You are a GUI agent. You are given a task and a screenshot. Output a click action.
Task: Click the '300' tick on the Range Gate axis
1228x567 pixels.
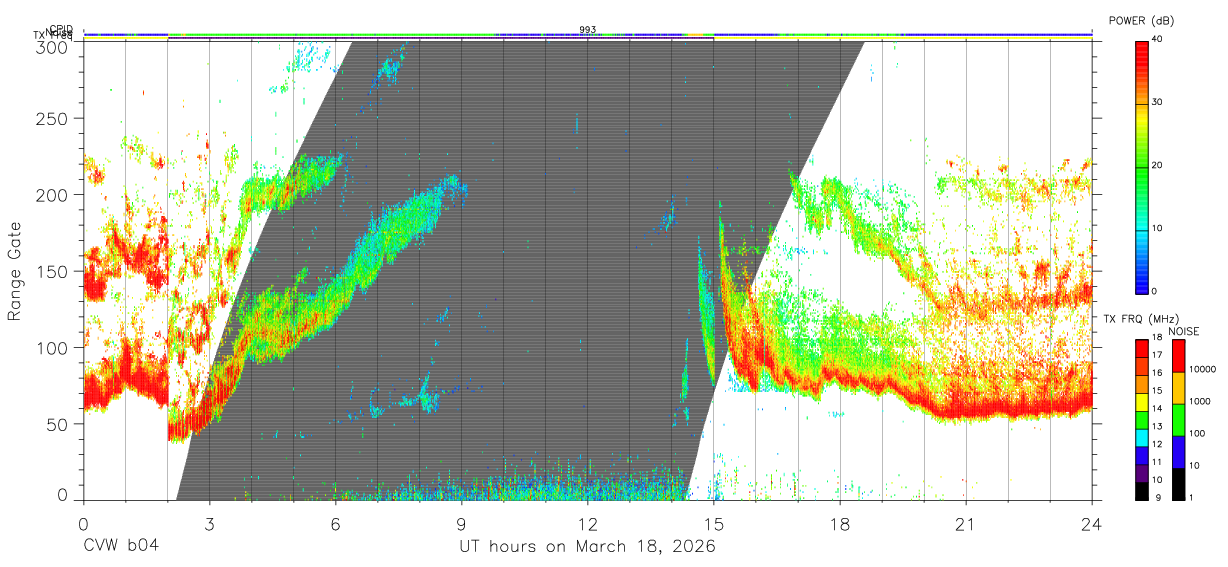pos(54,47)
